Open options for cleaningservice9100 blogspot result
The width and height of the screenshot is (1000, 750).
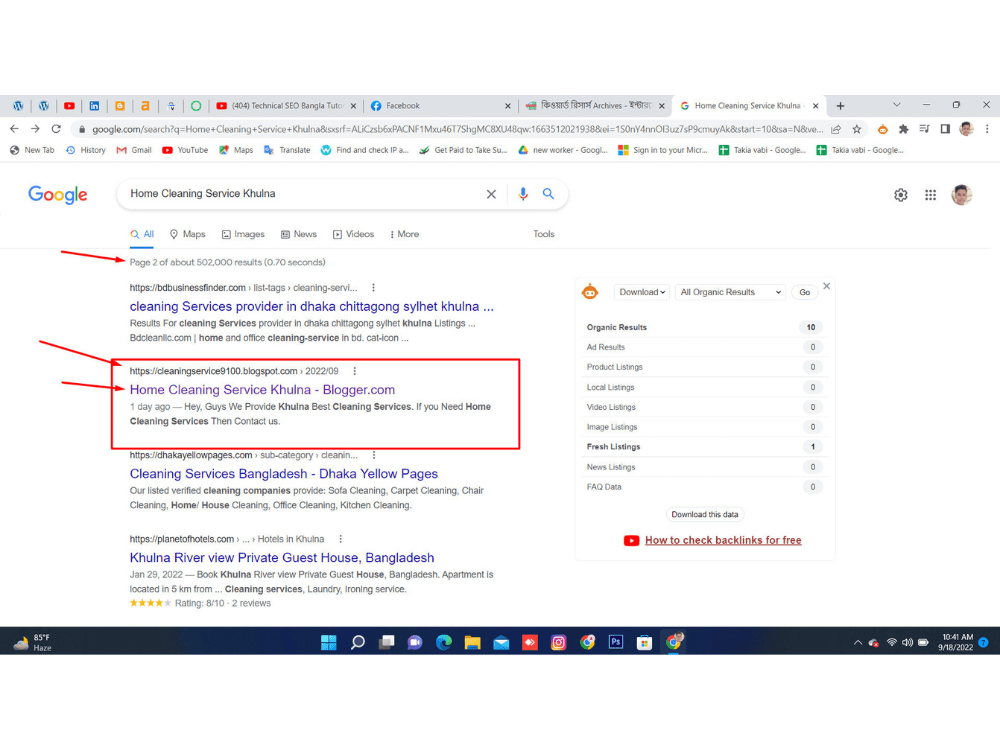[355, 371]
